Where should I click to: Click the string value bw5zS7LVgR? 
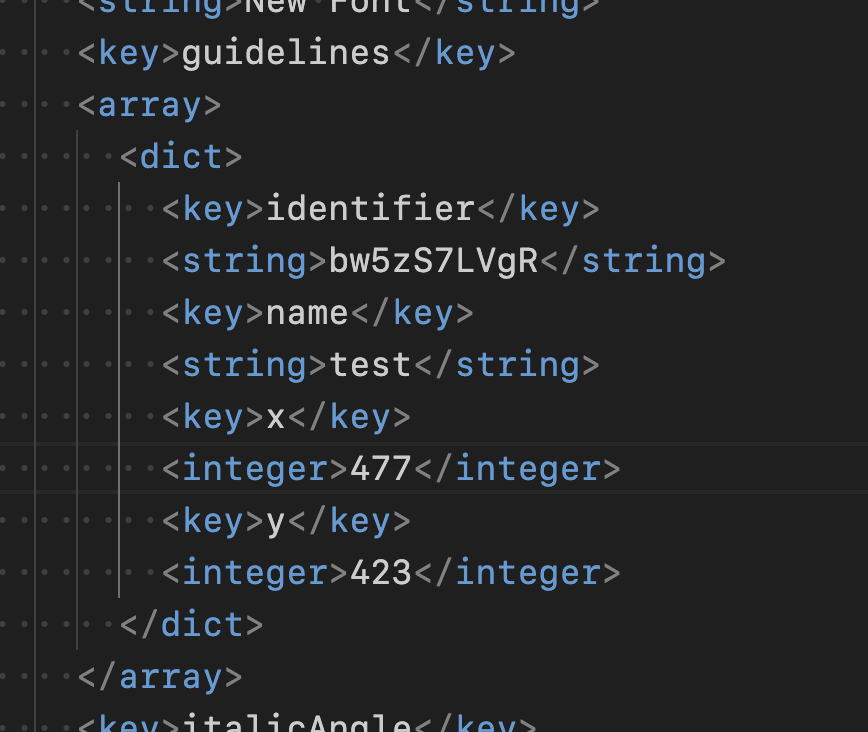(x=434, y=261)
